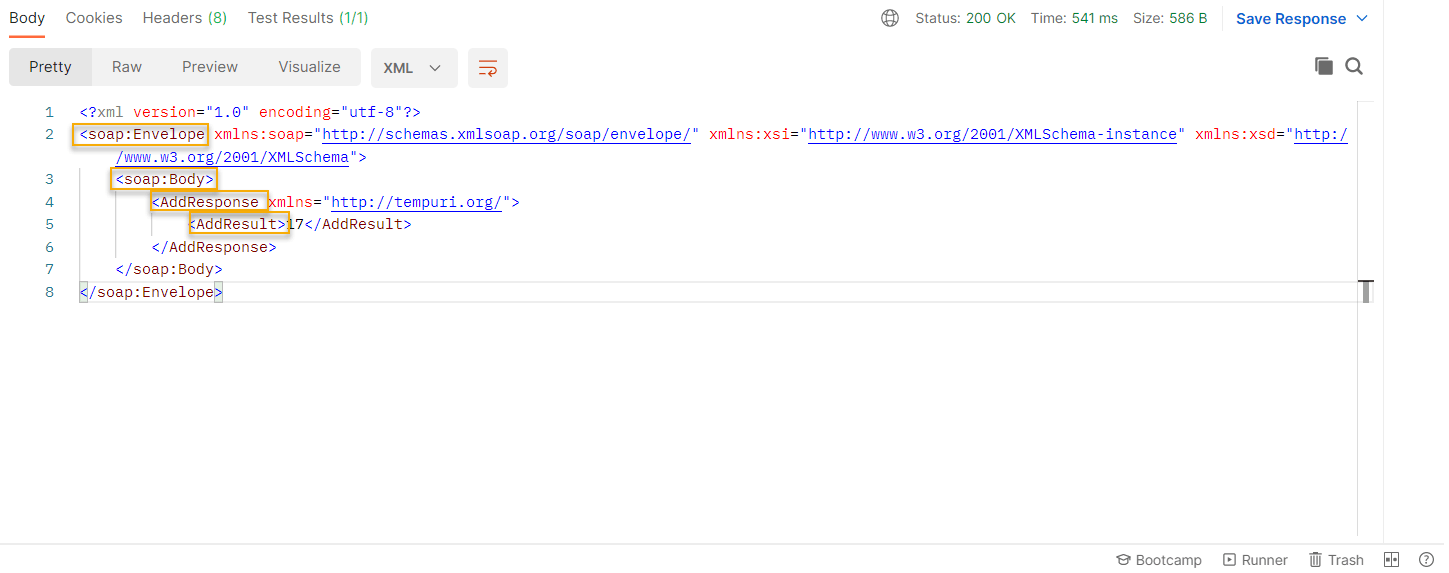Open the XML format dropdown
The image size is (1449, 573).
[x=414, y=68]
